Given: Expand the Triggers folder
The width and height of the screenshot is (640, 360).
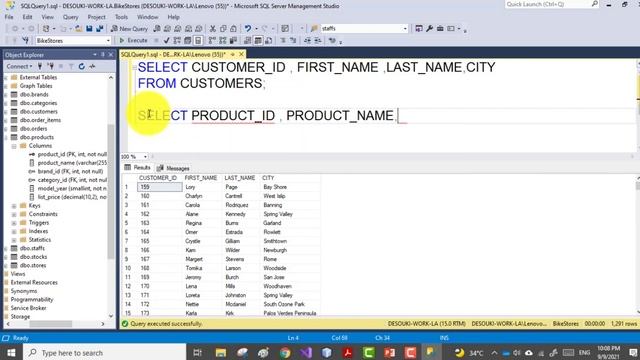Looking at the screenshot, I should [14, 223].
